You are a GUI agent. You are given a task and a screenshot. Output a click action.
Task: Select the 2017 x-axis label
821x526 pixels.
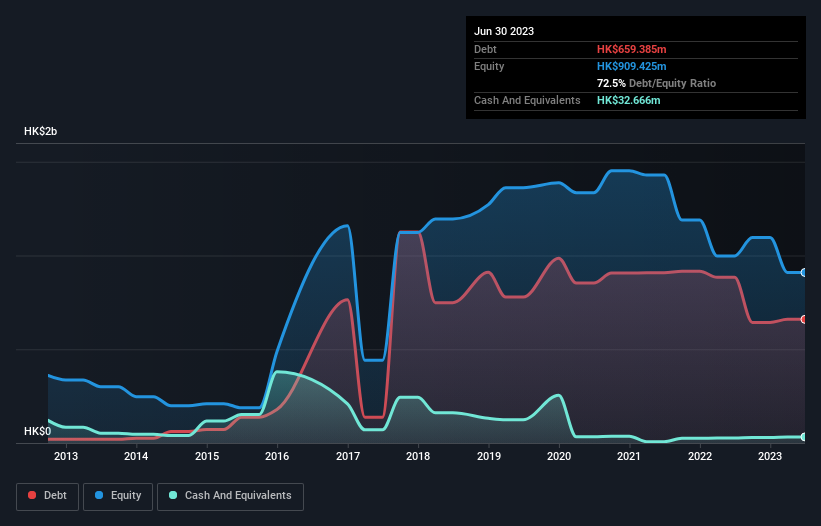pos(348,456)
